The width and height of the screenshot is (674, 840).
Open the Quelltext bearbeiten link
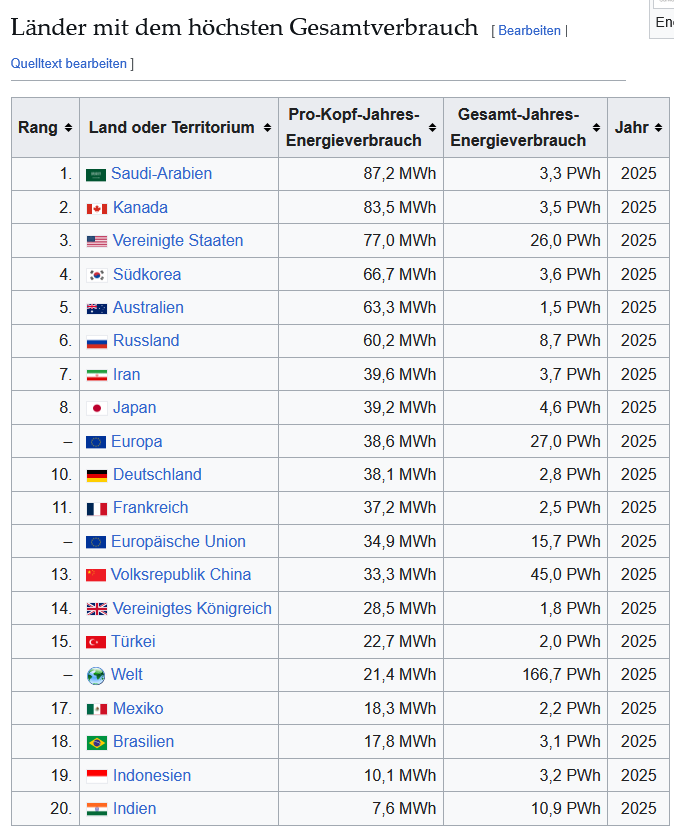69,63
